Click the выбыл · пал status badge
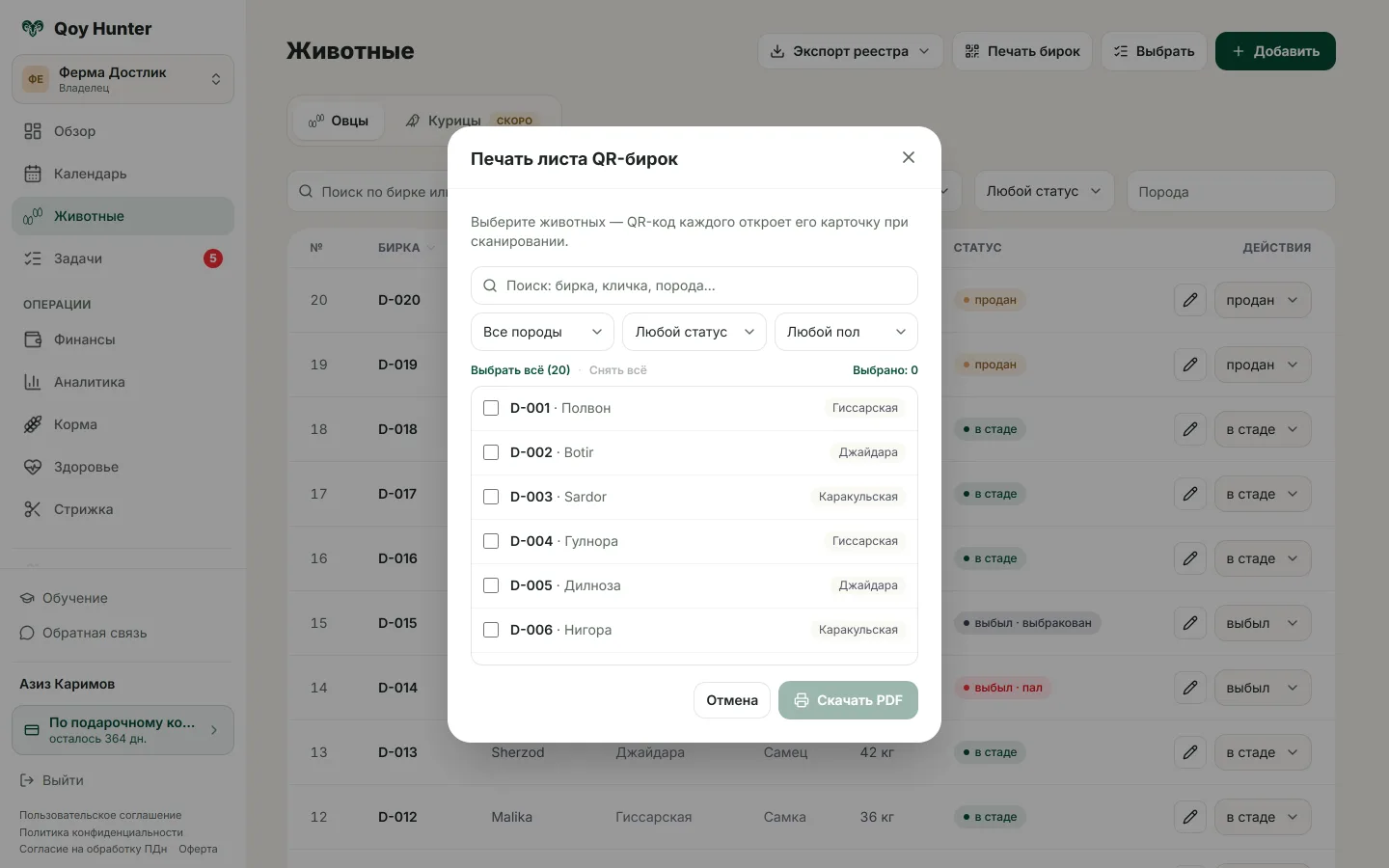 click(x=1002, y=688)
